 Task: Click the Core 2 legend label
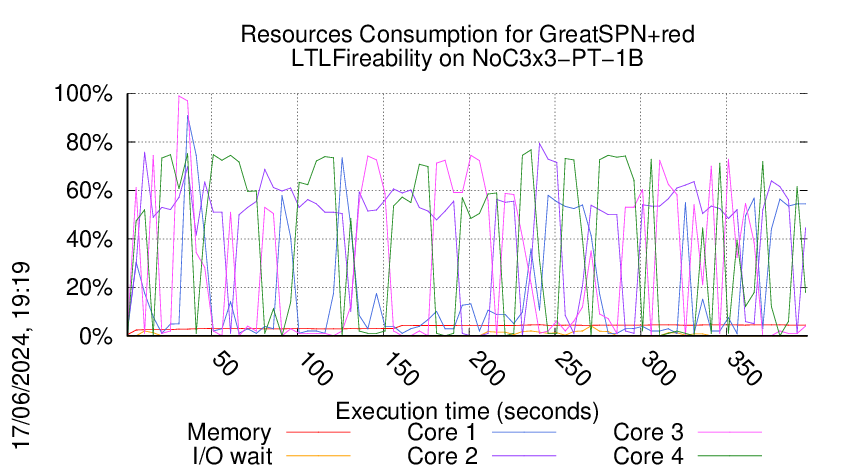(x=442, y=456)
